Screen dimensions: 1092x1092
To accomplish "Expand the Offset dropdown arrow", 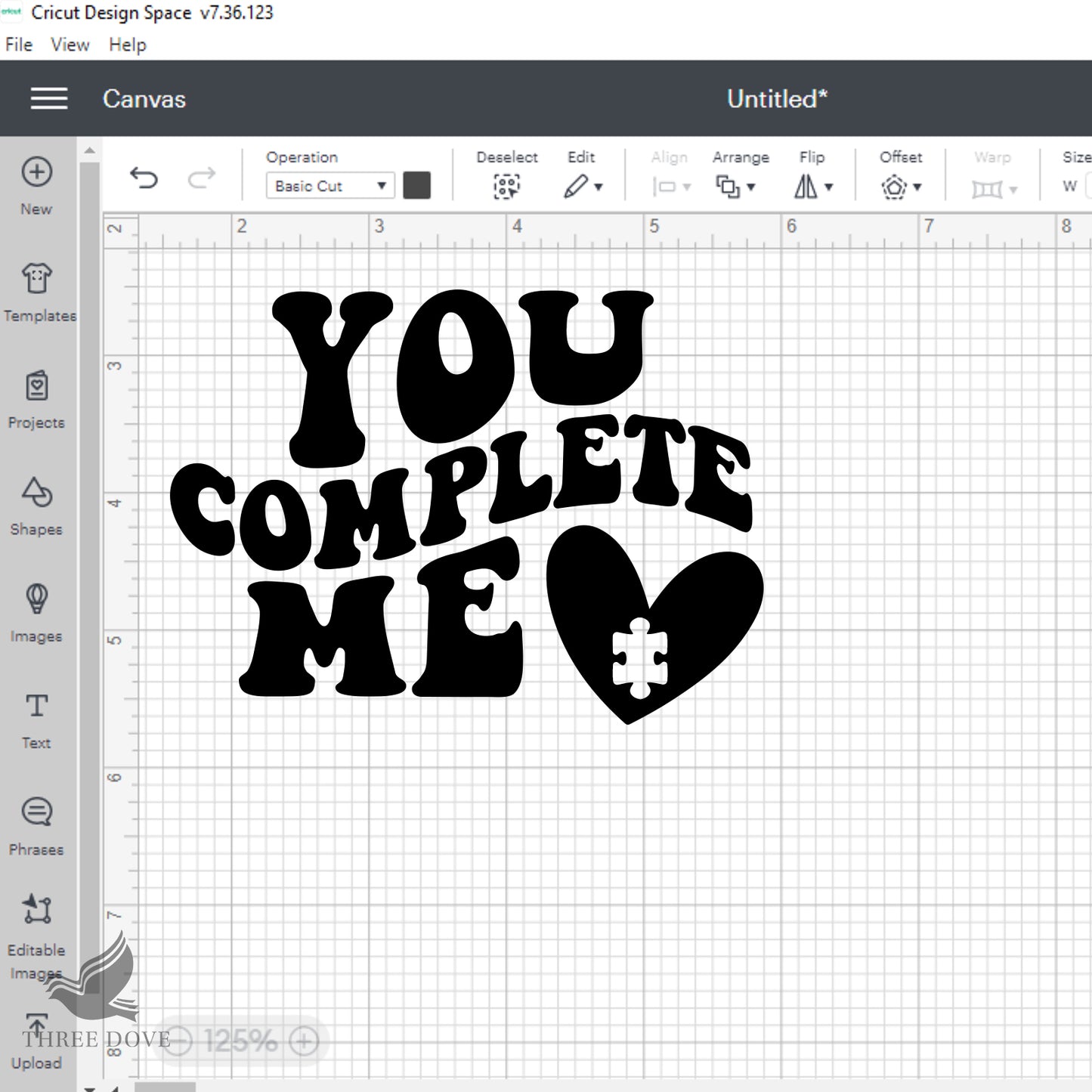I will (x=917, y=187).
